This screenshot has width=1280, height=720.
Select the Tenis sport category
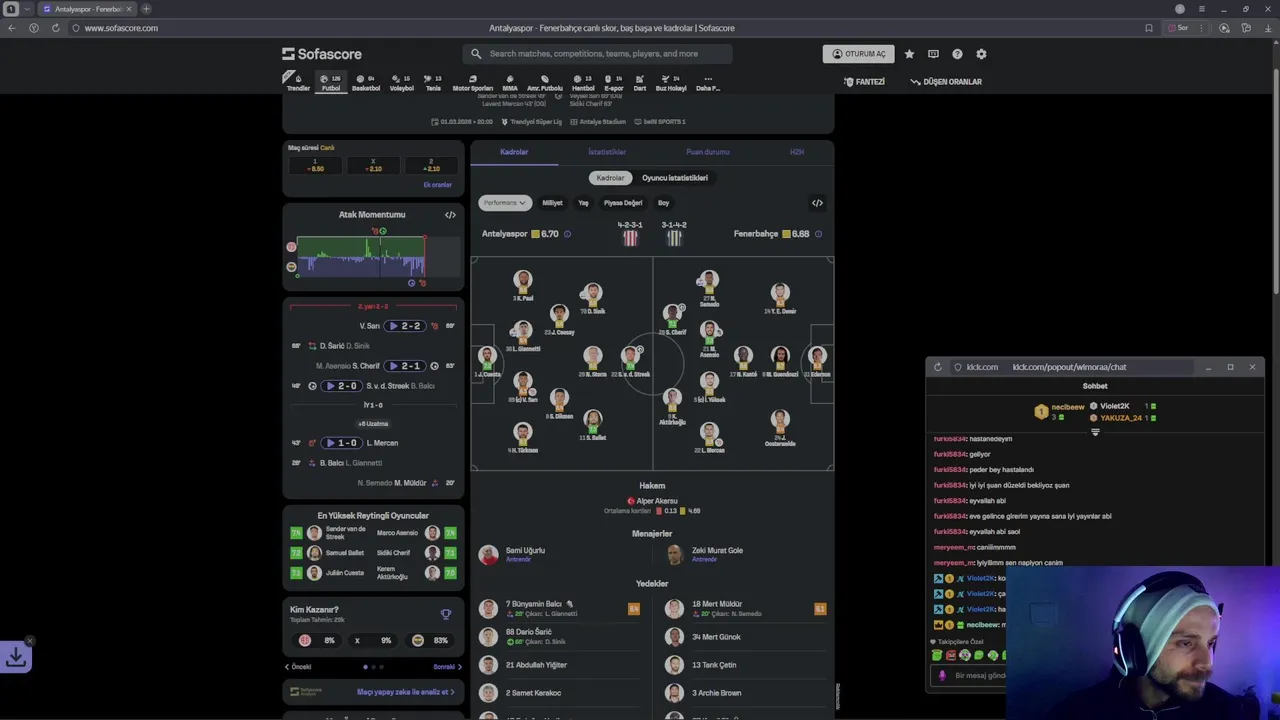(x=433, y=82)
